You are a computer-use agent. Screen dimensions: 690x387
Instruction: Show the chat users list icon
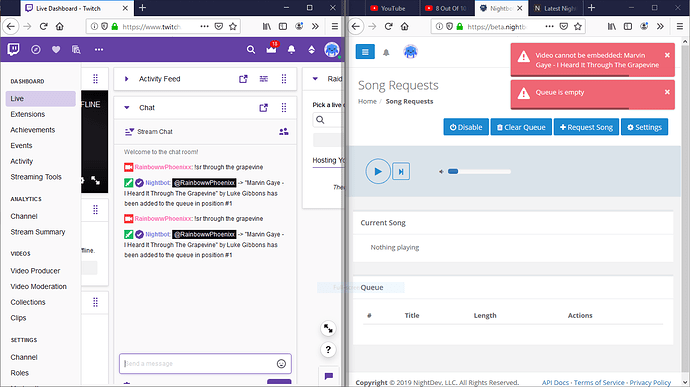[284, 131]
